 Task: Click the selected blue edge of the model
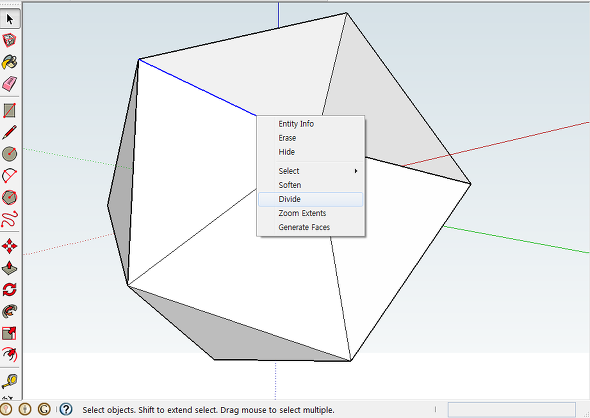point(198,87)
